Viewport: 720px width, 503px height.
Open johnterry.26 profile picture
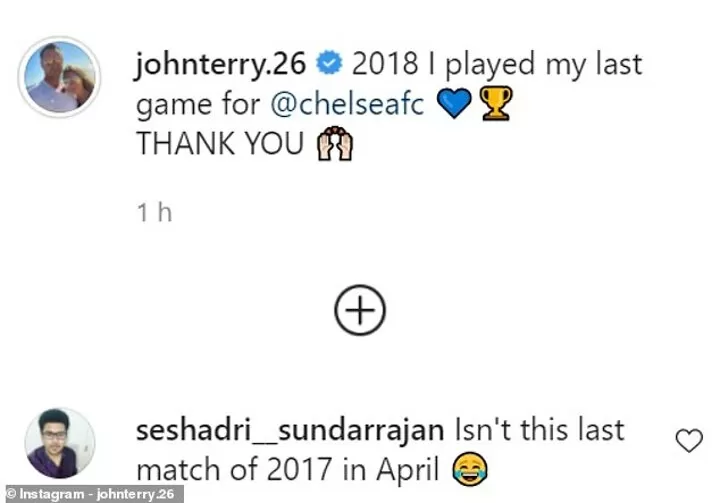point(59,77)
